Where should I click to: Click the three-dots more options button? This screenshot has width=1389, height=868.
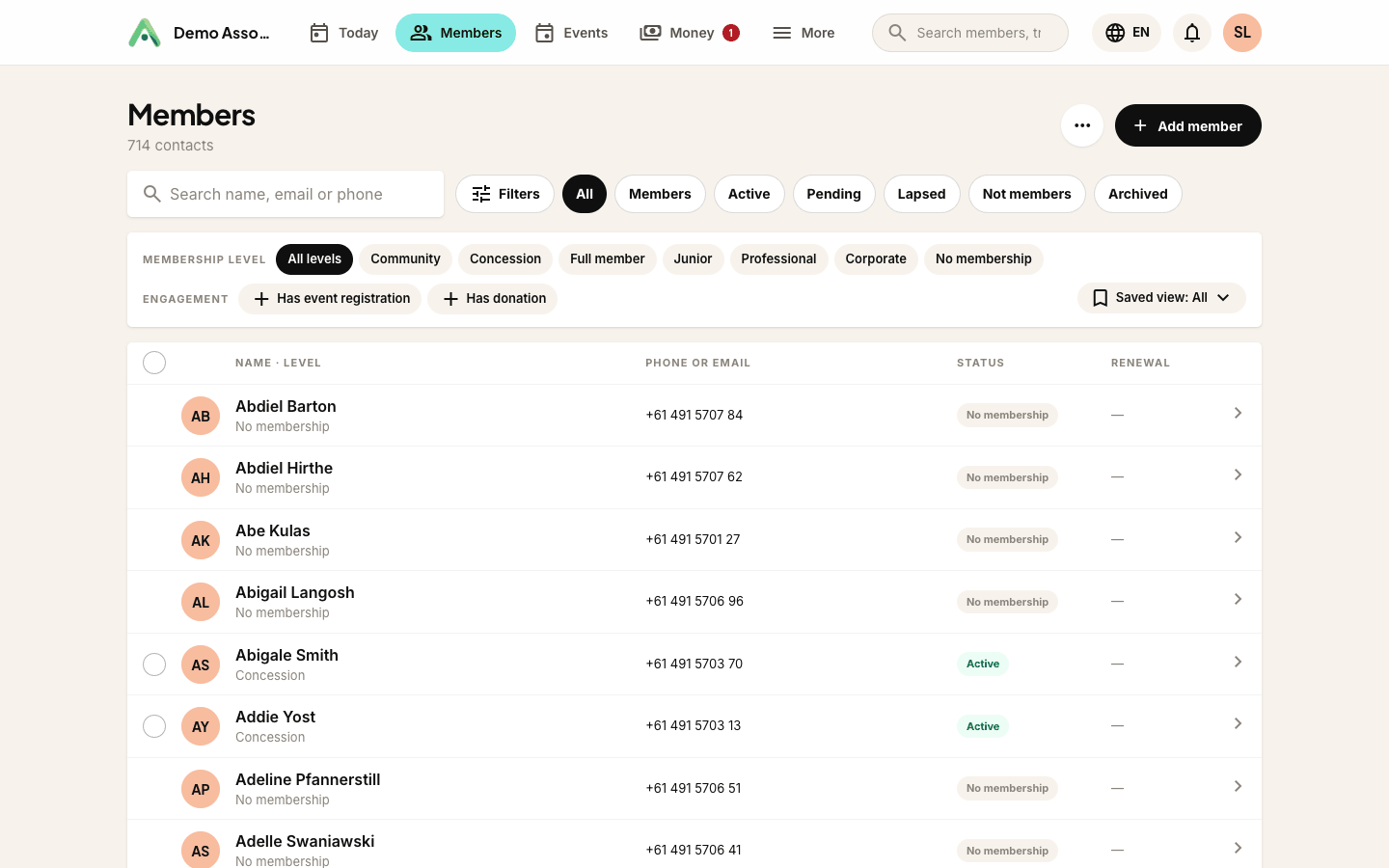[1082, 125]
